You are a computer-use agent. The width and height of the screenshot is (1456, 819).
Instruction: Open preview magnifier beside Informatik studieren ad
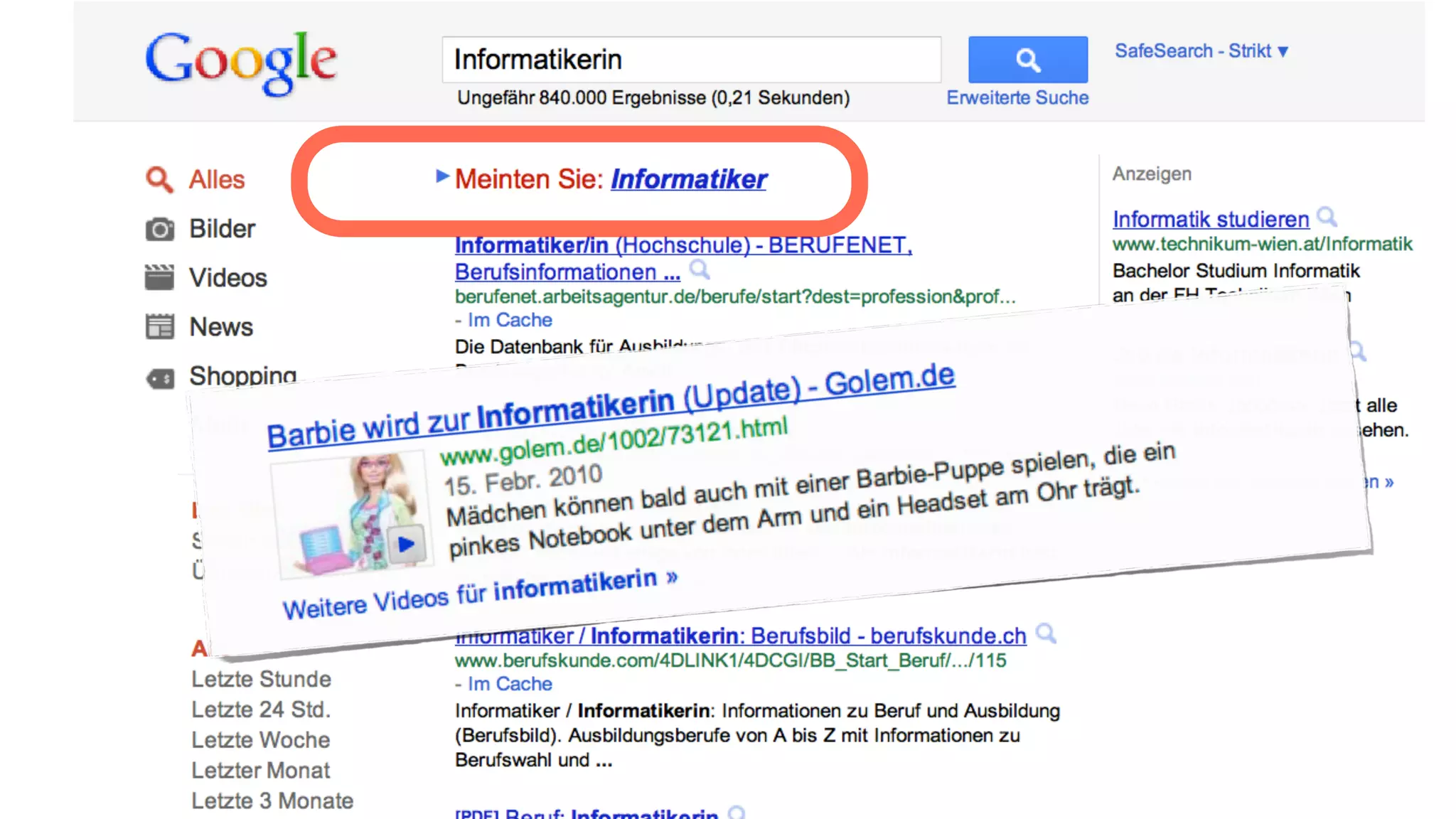pos(1327,217)
